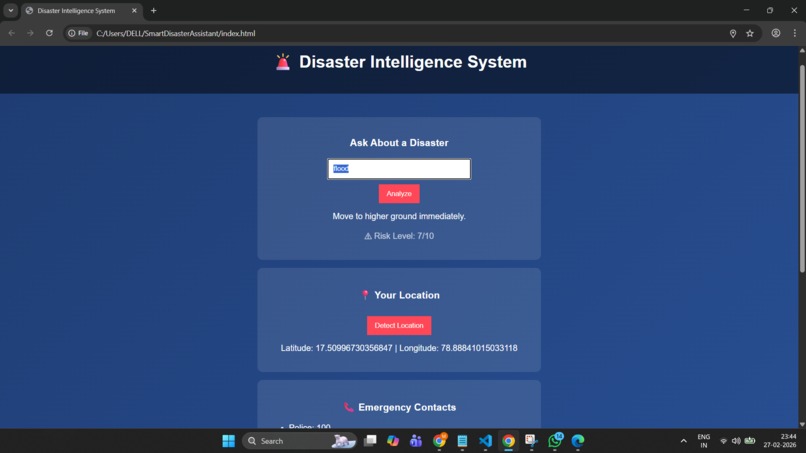
Task: Bookmark this page with the star
Action: (x=750, y=33)
